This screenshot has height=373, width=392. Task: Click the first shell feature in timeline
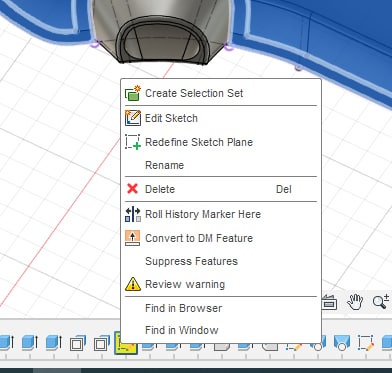coord(78,343)
